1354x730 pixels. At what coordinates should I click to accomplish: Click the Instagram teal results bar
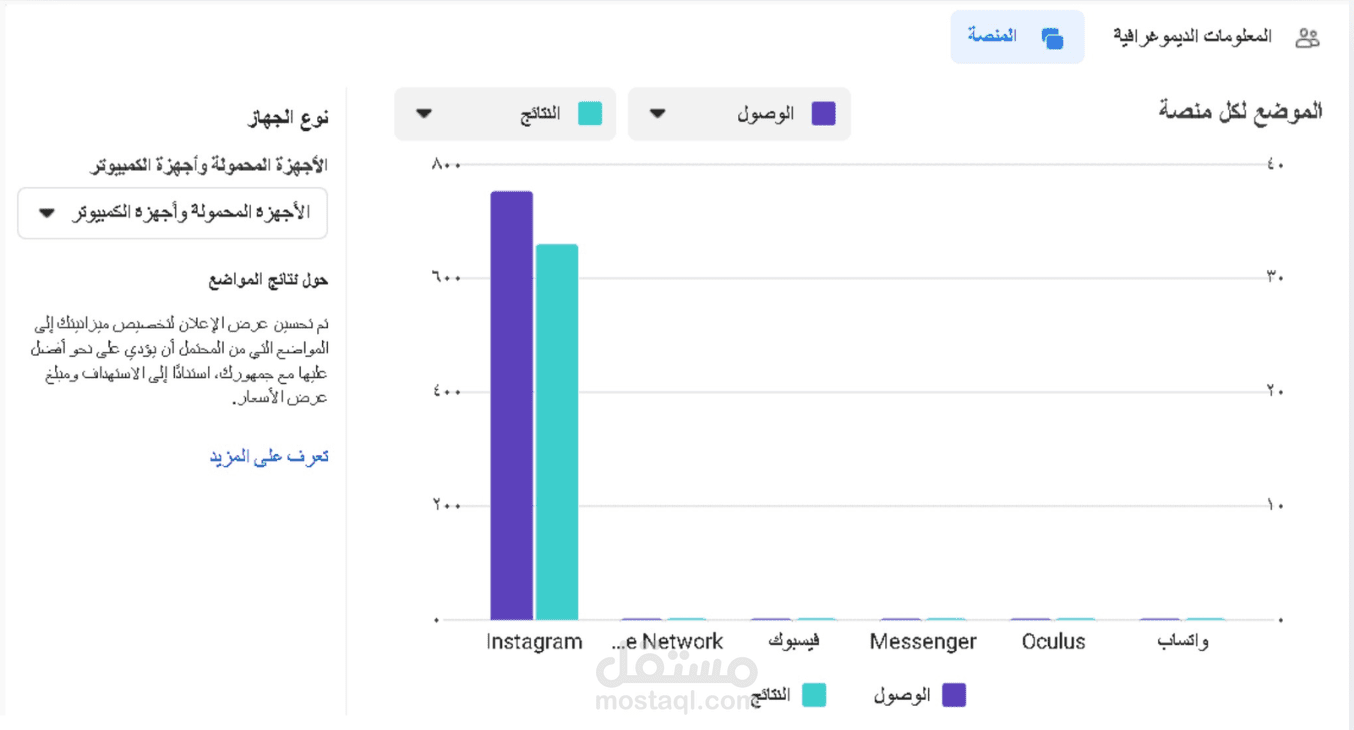(557, 432)
